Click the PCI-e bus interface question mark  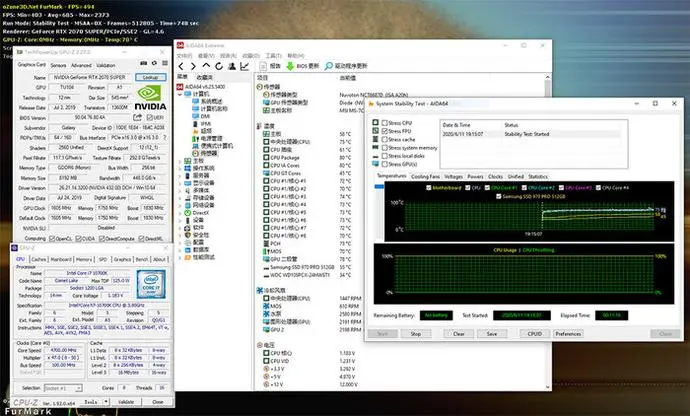coord(165,138)
